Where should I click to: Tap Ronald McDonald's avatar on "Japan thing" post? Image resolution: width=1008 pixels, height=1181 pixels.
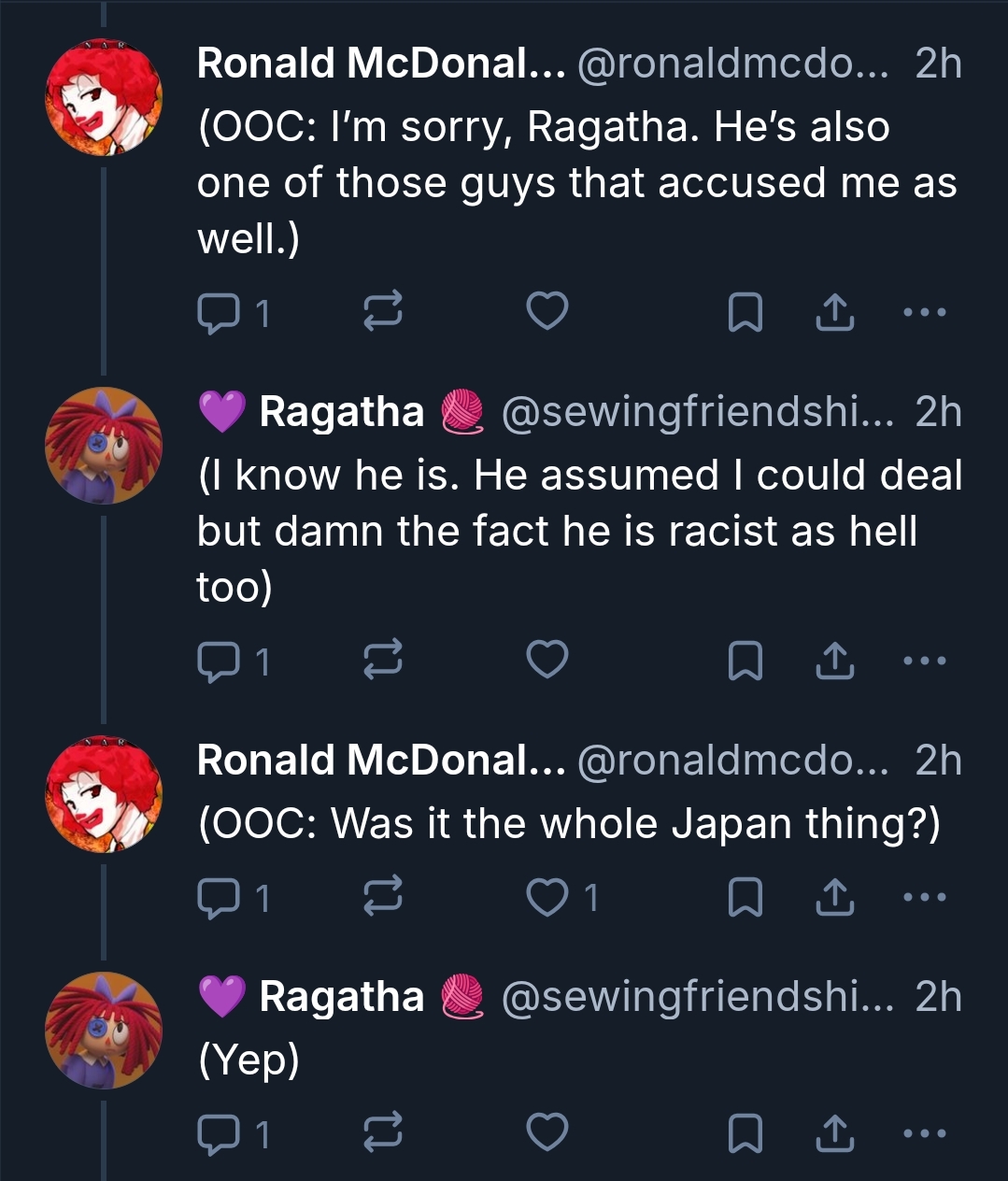click(x=105, y=794)
